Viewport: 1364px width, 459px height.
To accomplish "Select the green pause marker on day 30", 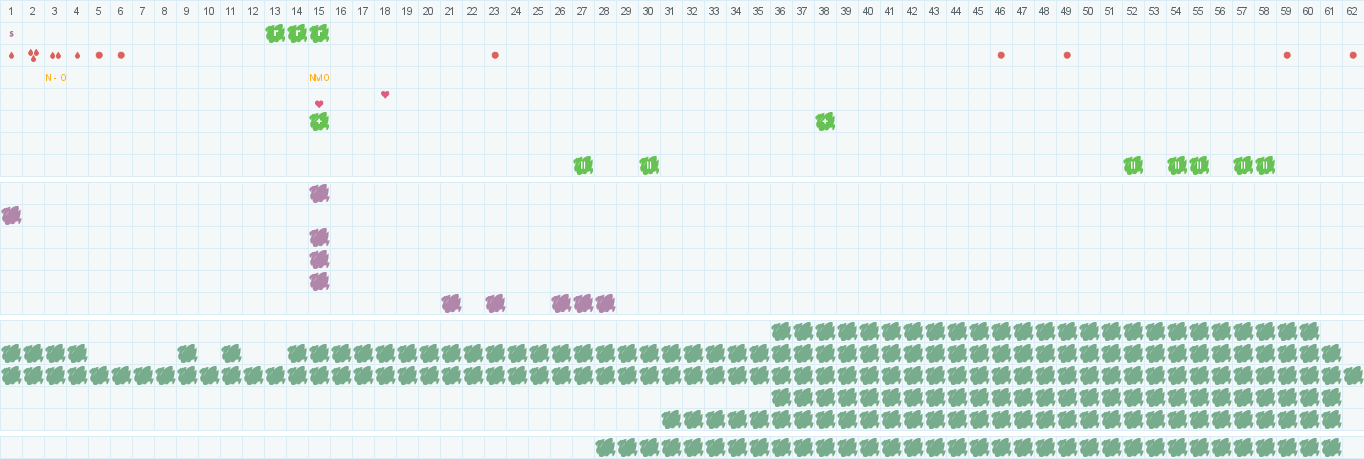I will (x=649, y=165).
